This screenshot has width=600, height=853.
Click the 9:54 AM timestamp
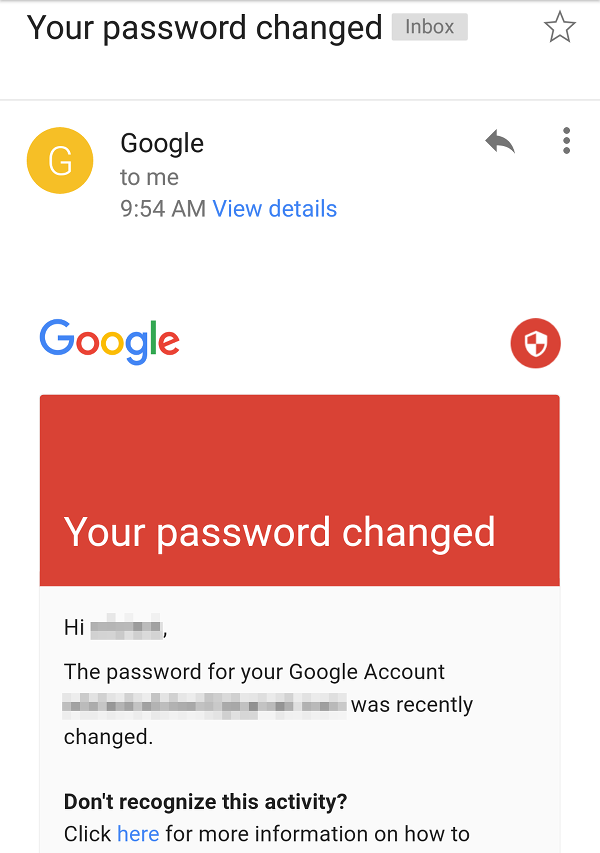pos(166,209)
